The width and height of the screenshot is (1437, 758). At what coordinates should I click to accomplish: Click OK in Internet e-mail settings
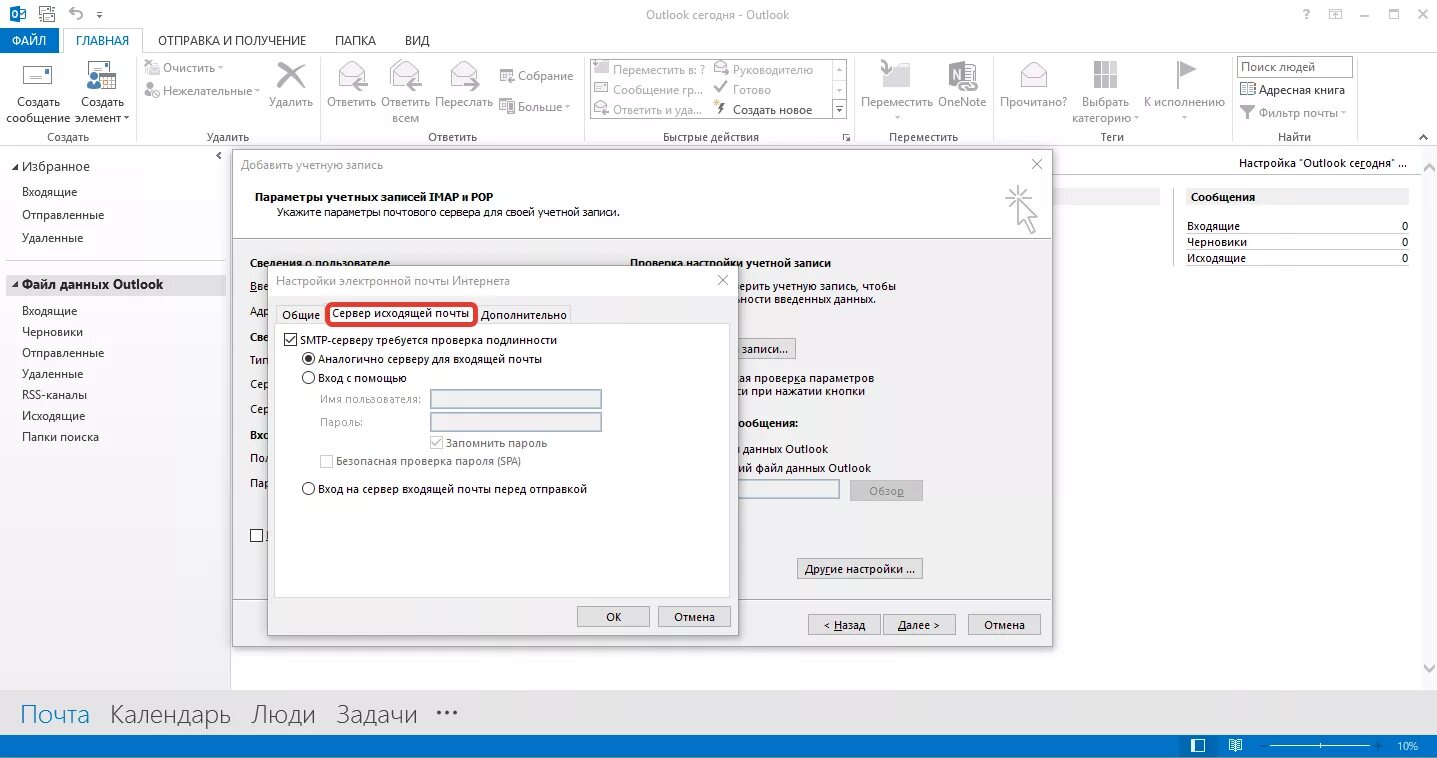(613, 617)
